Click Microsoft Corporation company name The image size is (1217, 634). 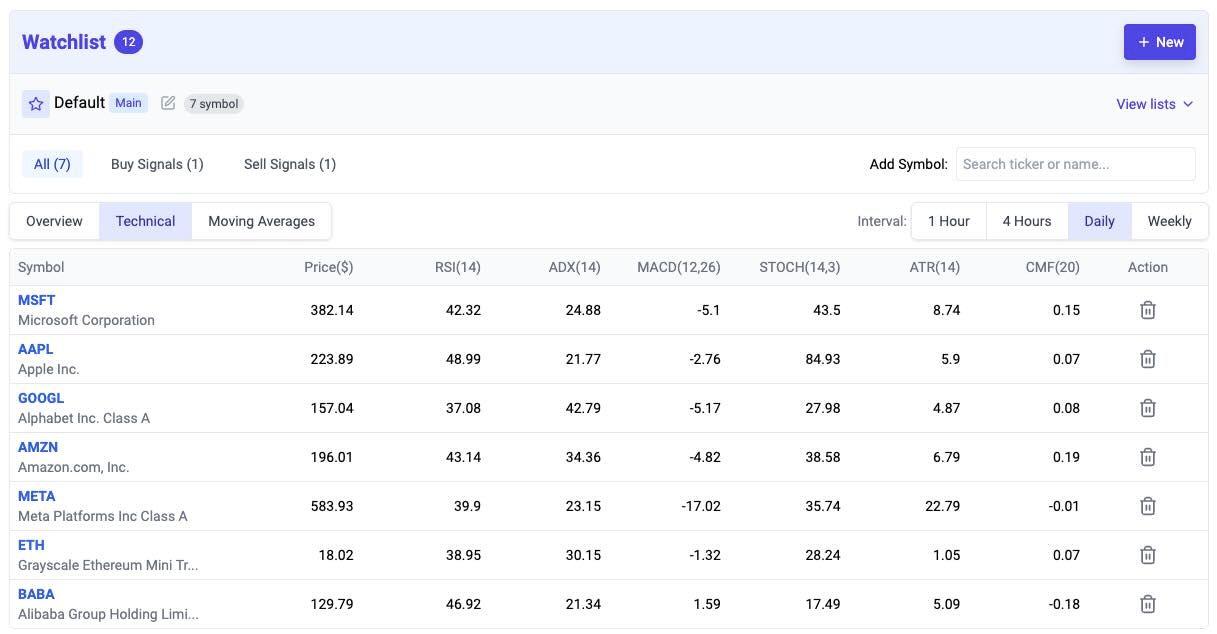pos(86,320)
